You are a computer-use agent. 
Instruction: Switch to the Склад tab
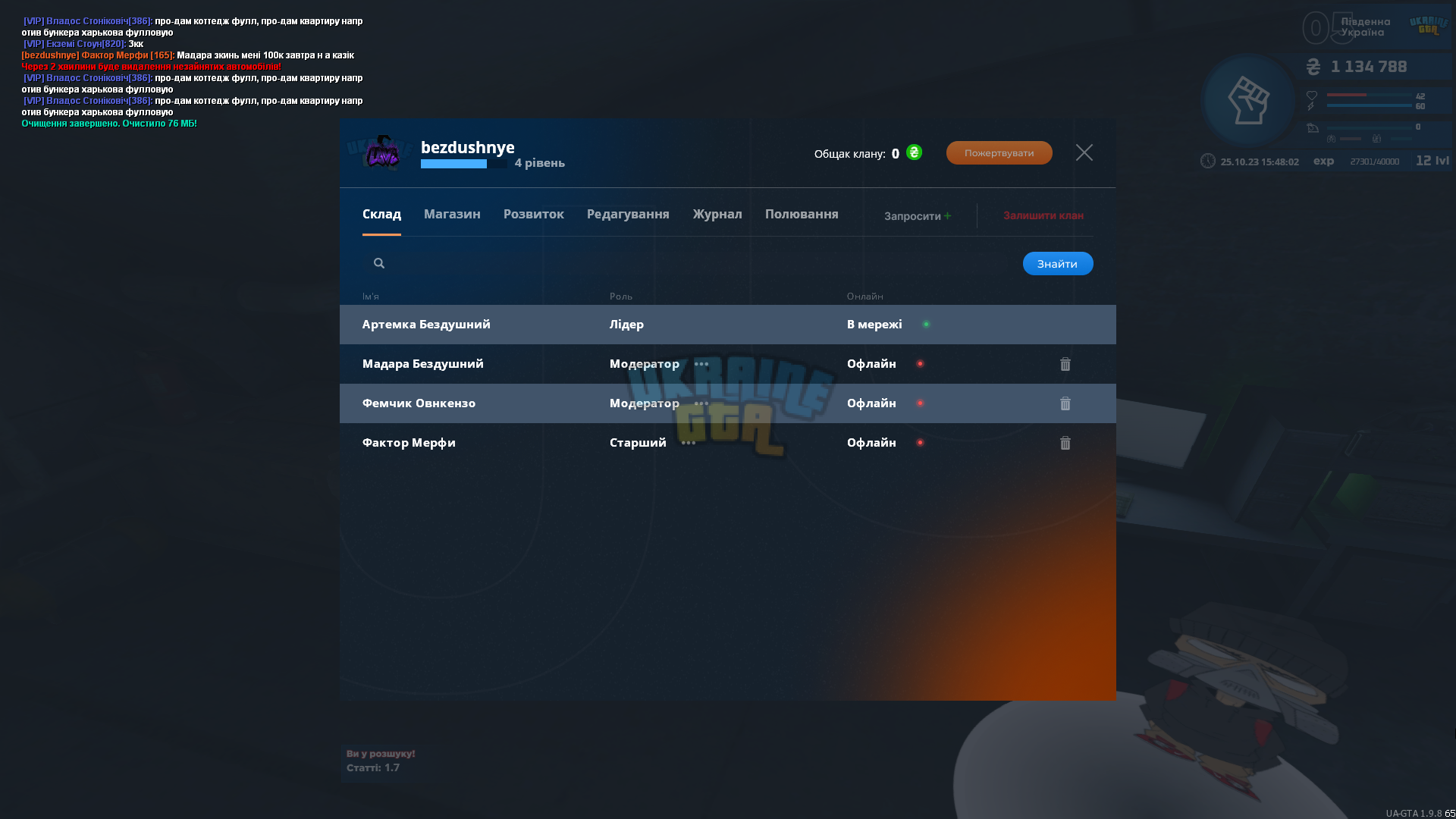click(381, 215)
